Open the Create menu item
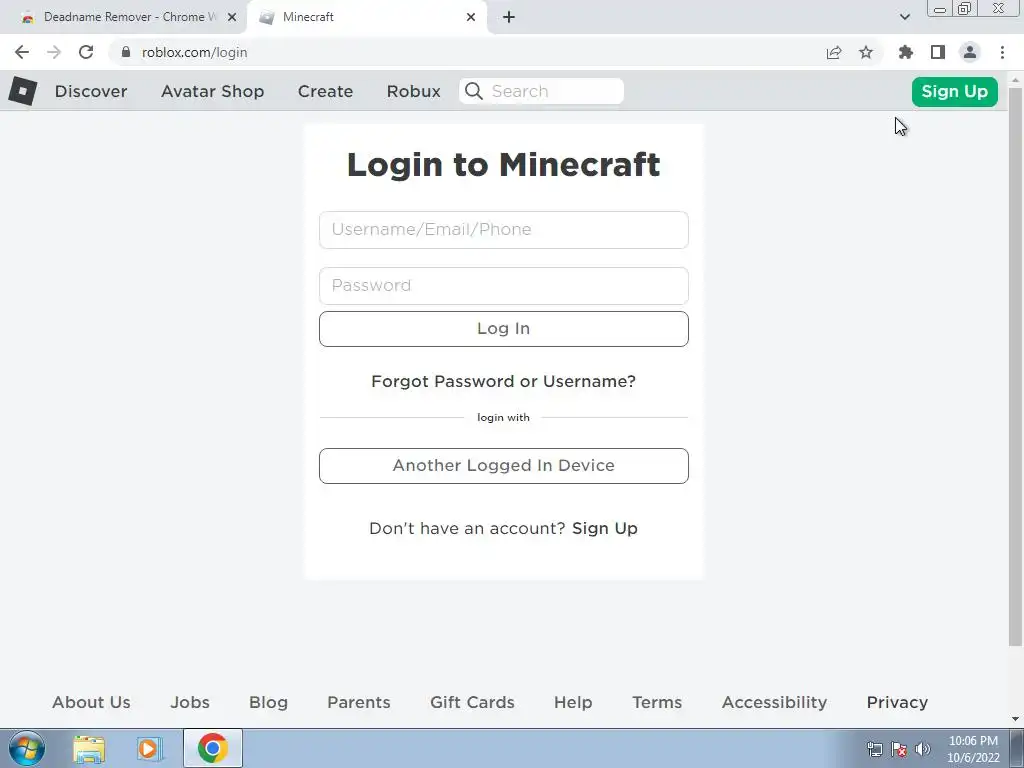 325,91
